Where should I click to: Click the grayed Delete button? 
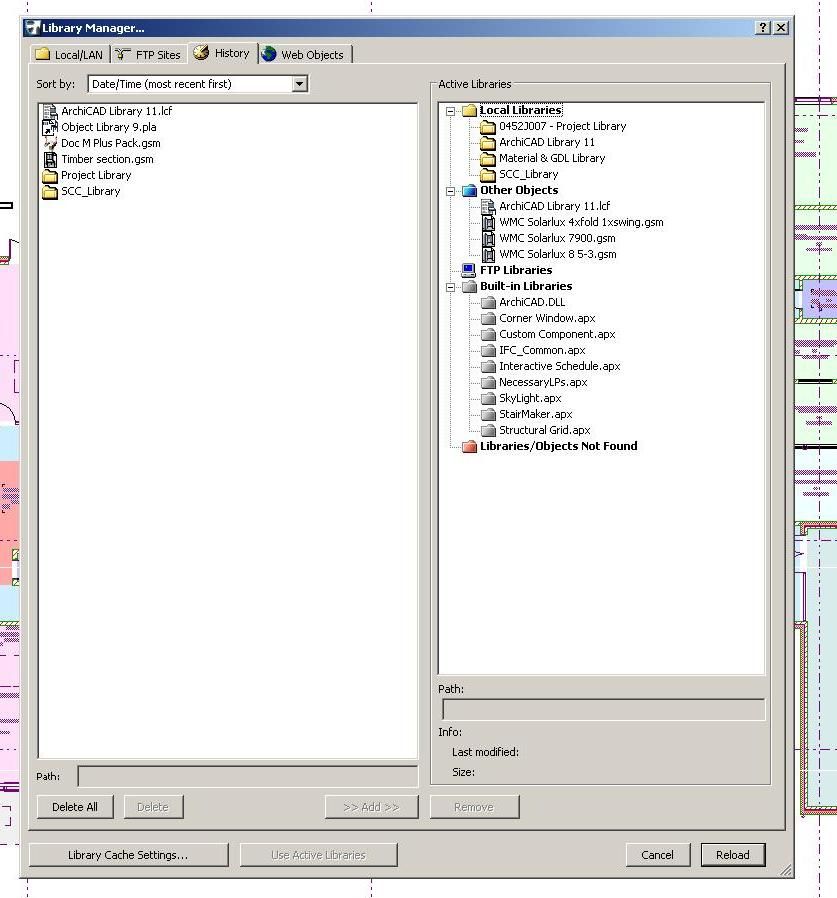coord(154,807)
